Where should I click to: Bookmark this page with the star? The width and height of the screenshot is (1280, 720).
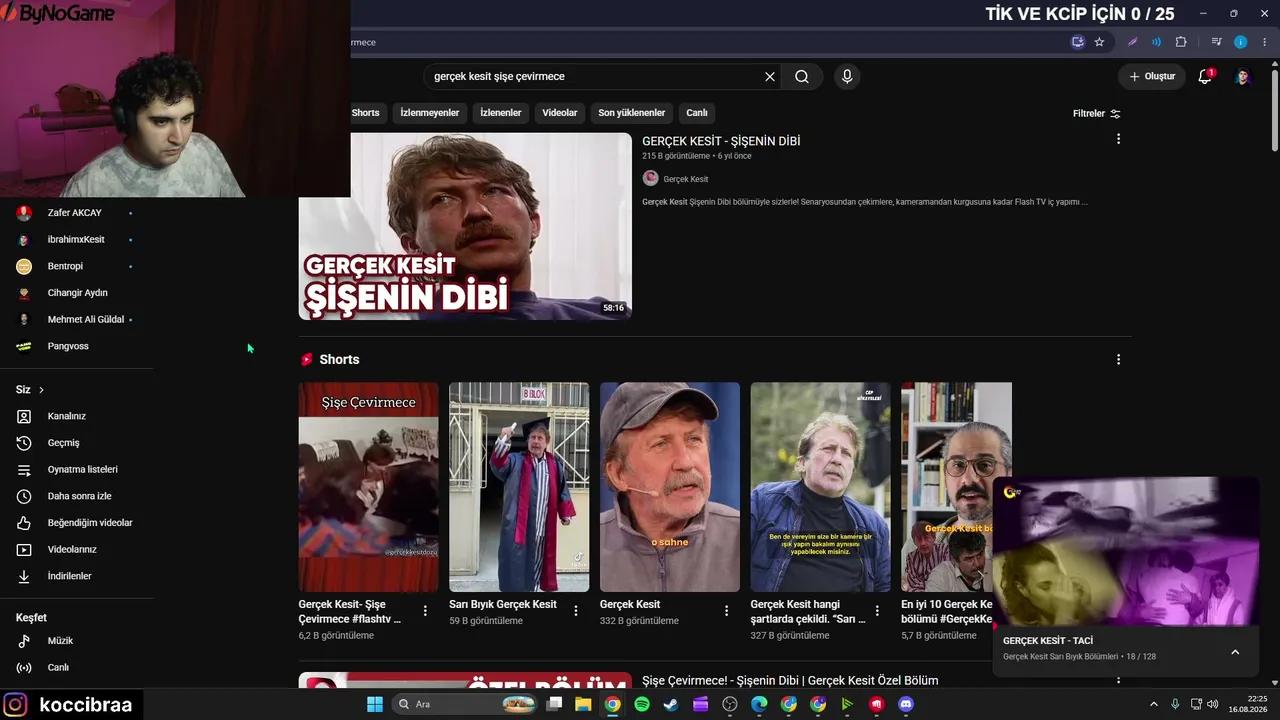(1099, 42)
